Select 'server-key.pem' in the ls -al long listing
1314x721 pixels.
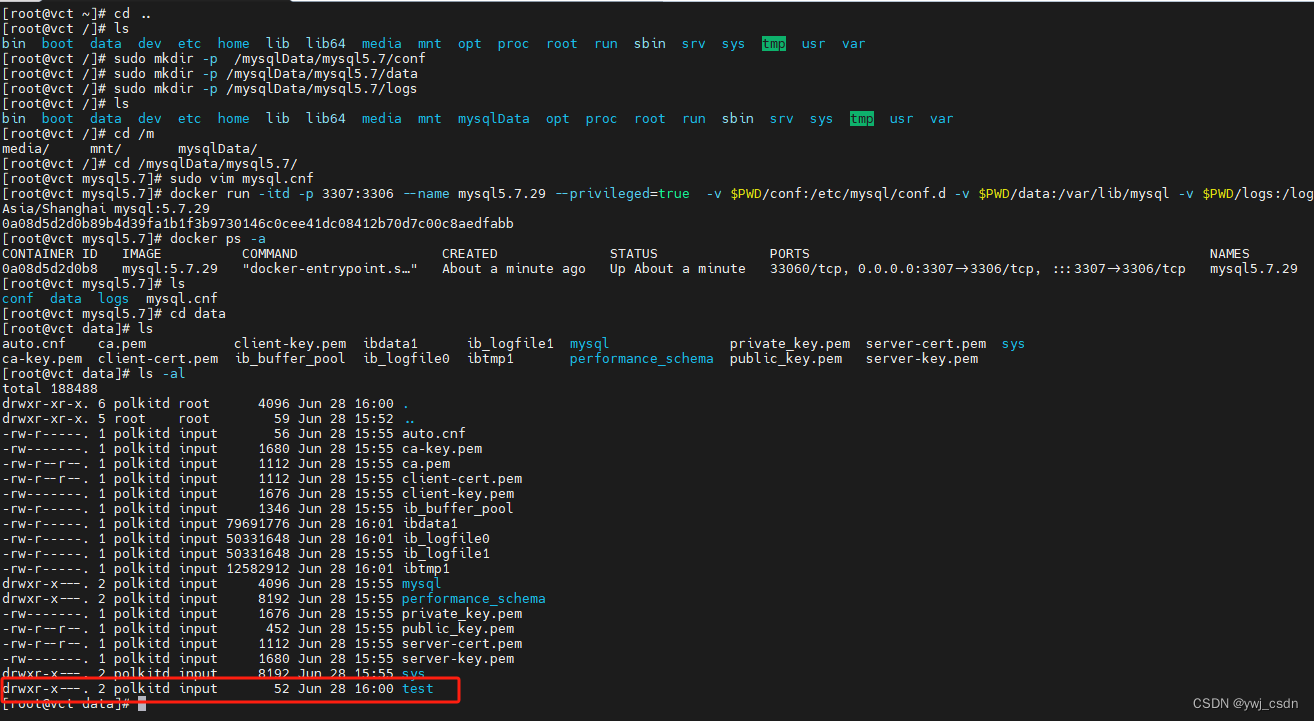click(x=458, y=659)
